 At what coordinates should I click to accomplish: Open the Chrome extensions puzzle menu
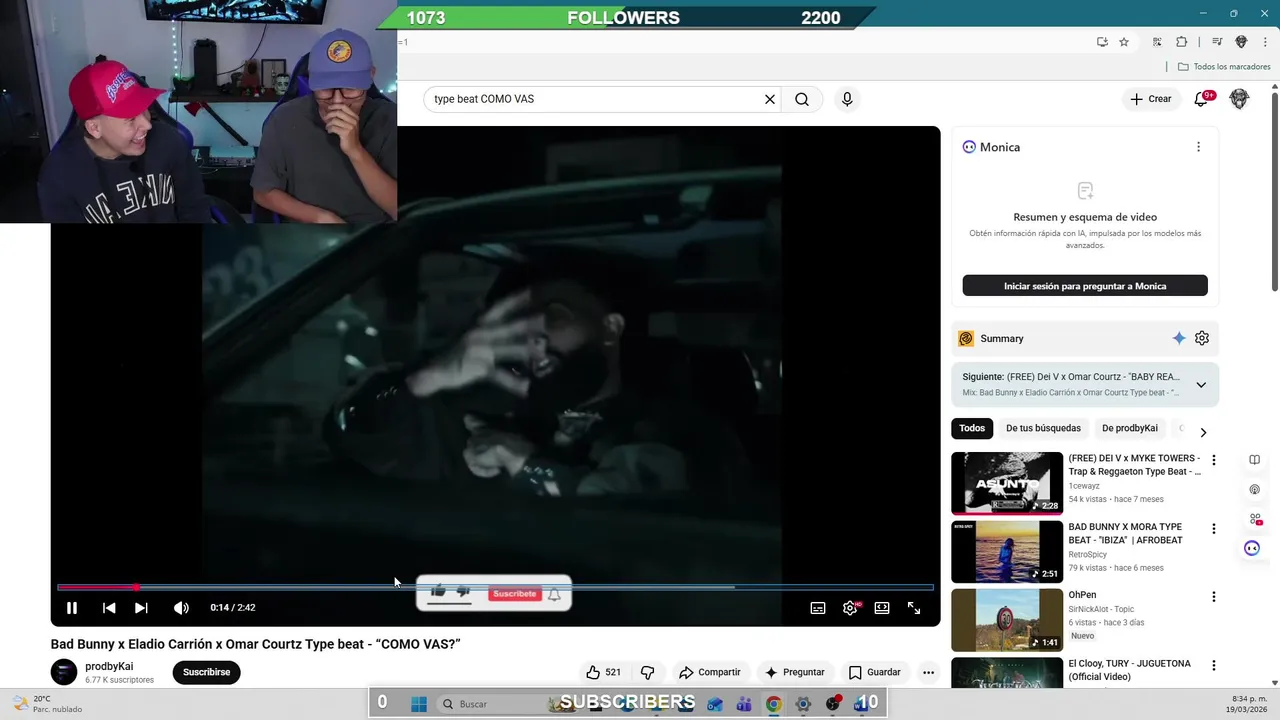point(1181,42)
